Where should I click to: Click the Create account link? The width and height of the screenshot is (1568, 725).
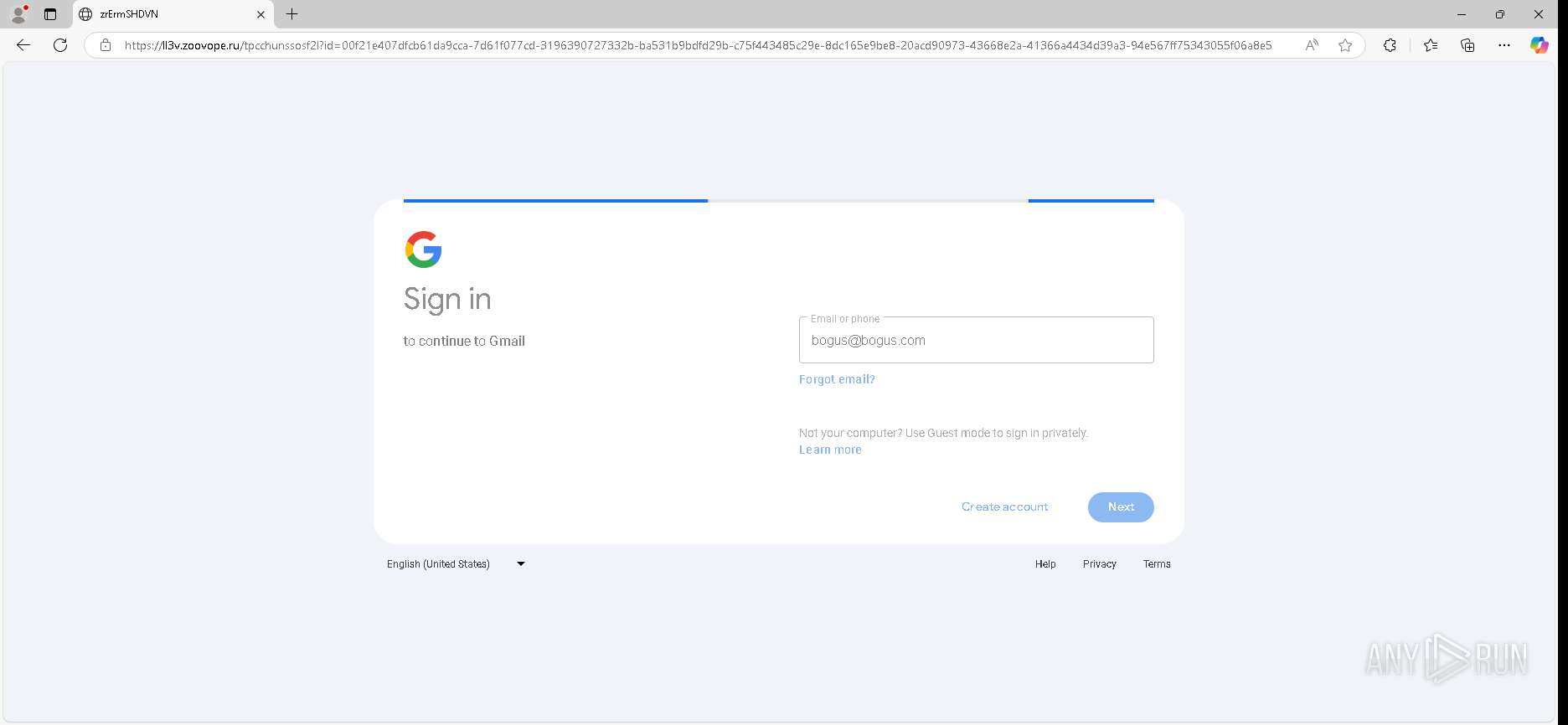click(x=1004, y=506)
